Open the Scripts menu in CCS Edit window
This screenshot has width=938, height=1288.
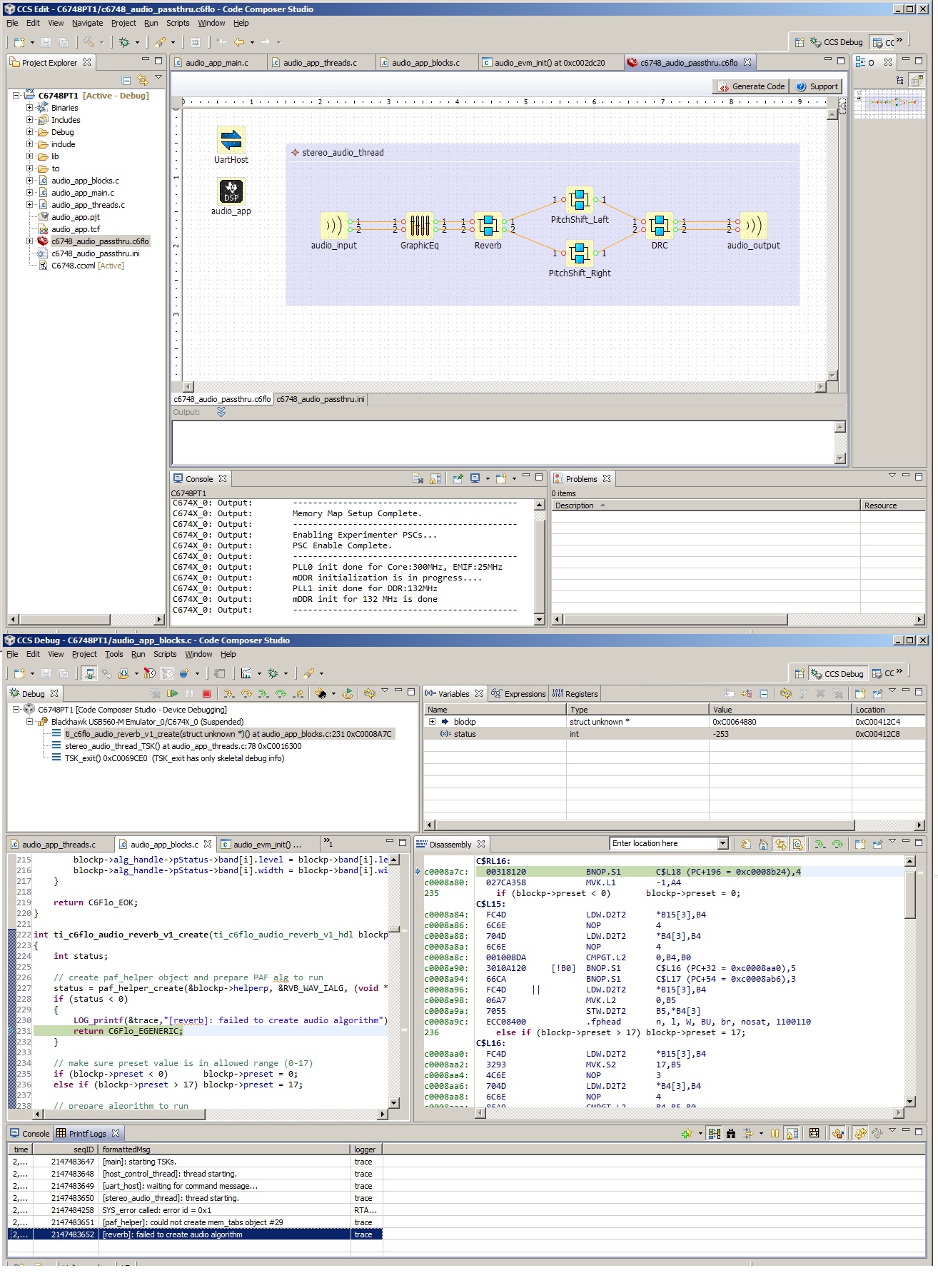pos(178,23)
